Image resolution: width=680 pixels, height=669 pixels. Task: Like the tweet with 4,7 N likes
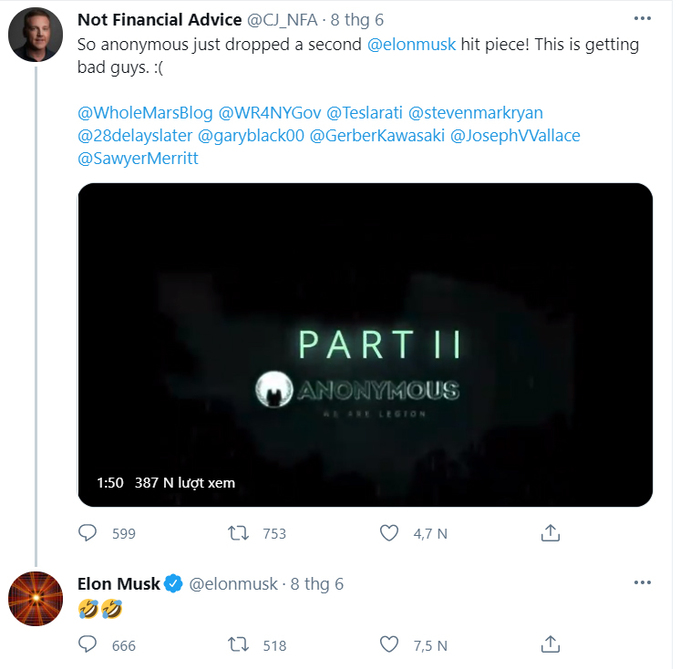point(390,534)
